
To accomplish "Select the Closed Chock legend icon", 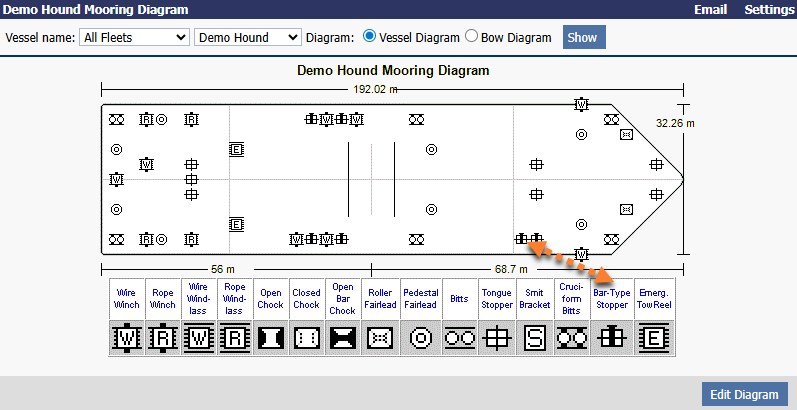I will (307, 339).
